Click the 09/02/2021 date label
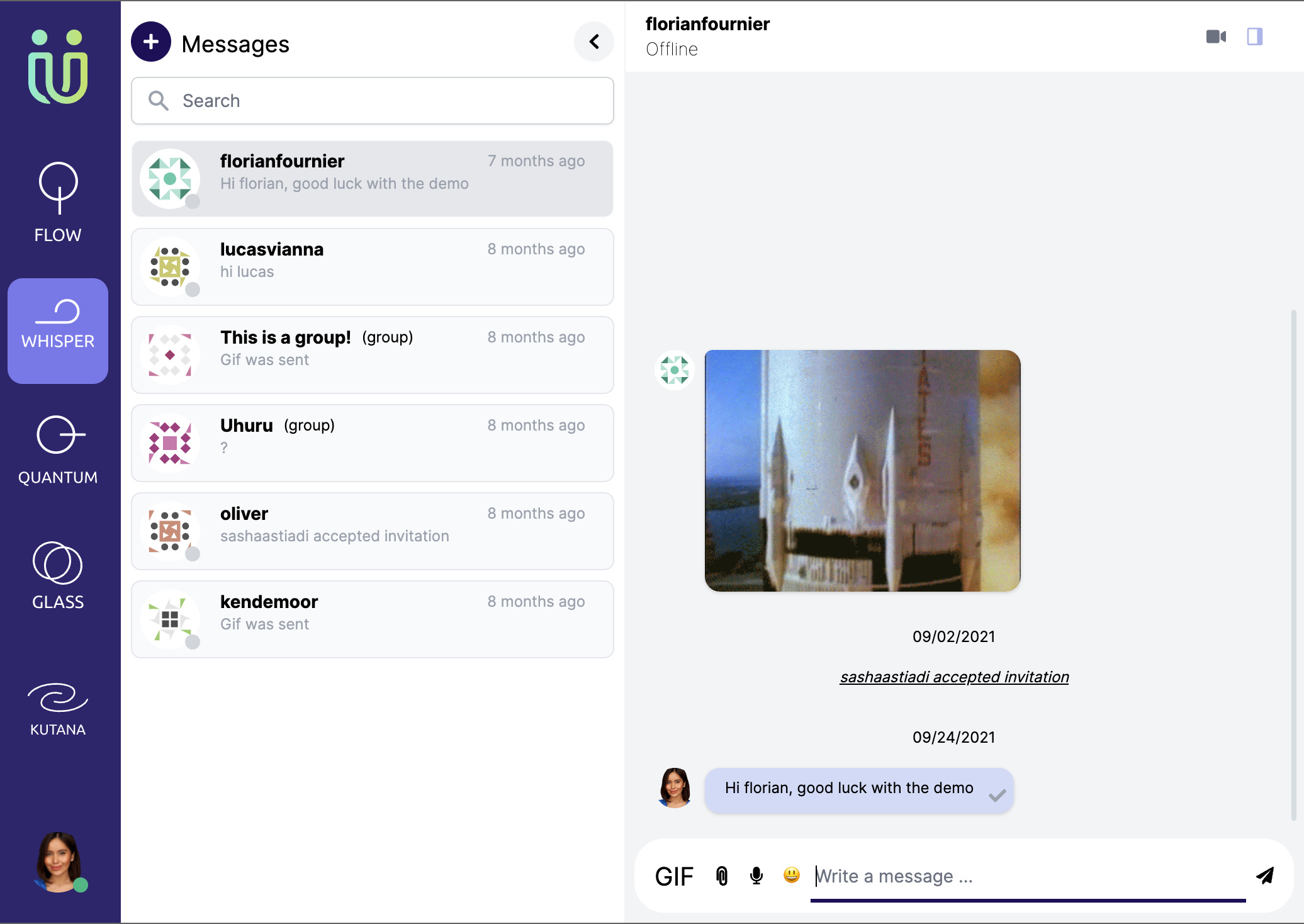Screen dimensions: 1304x924 pyautogui.click(x=954, y=637)
